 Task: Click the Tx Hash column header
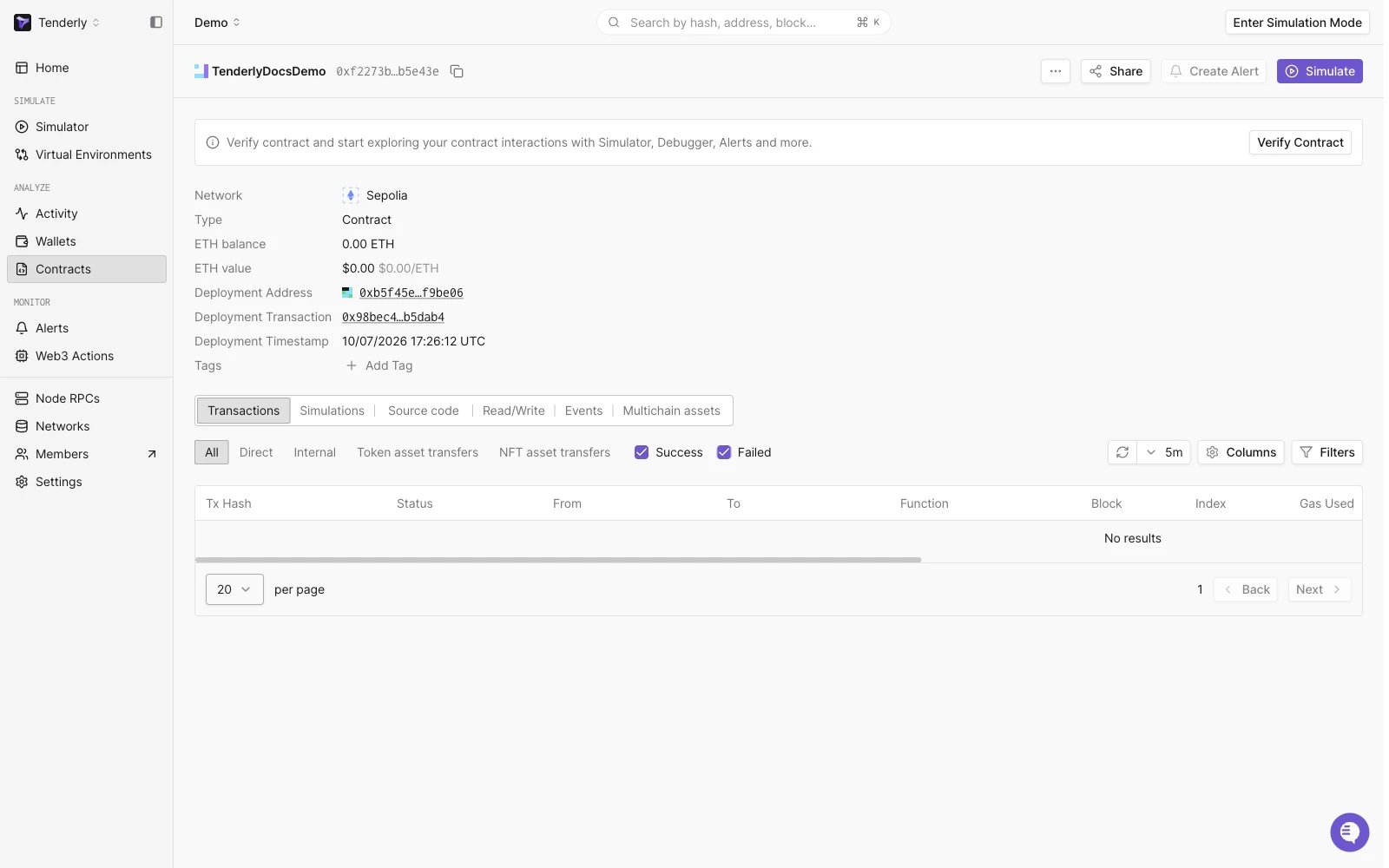point(228,503)
